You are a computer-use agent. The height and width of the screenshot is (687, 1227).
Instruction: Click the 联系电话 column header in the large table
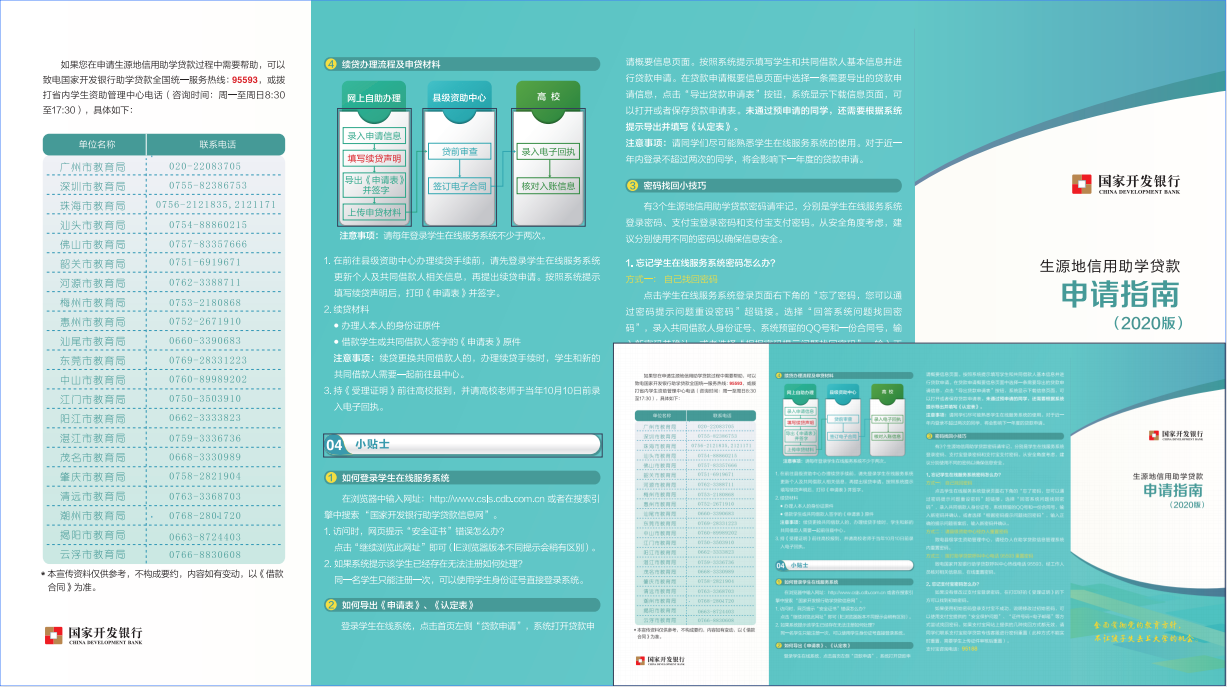click(x=216, y=144)
